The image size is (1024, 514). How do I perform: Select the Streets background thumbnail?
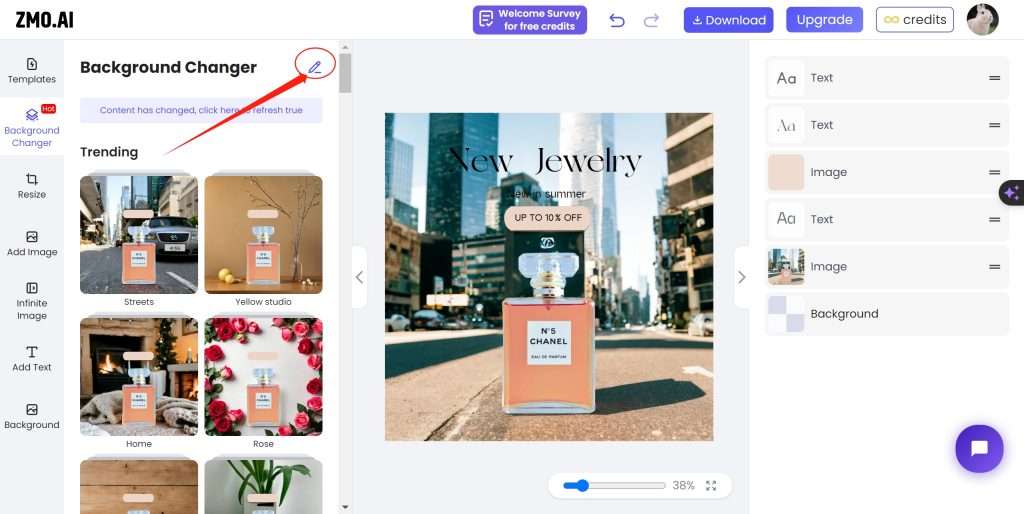138,234
